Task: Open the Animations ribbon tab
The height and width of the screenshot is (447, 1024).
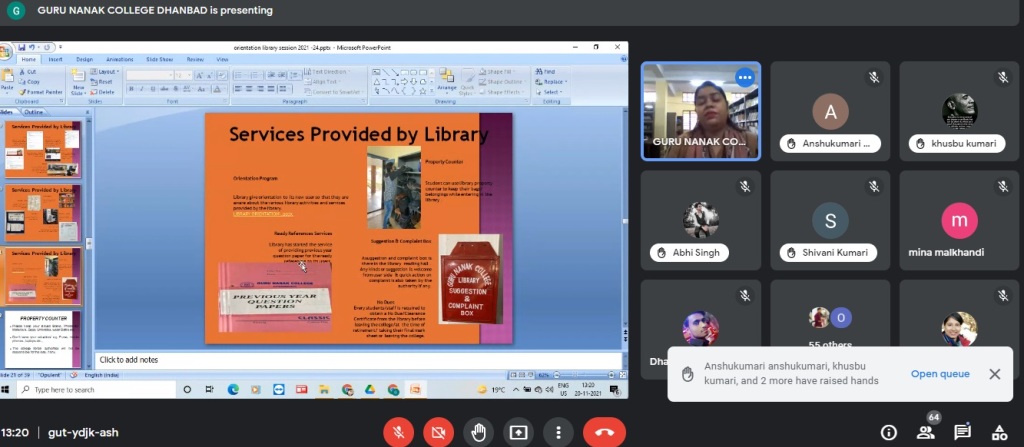Action: (120, 59)
